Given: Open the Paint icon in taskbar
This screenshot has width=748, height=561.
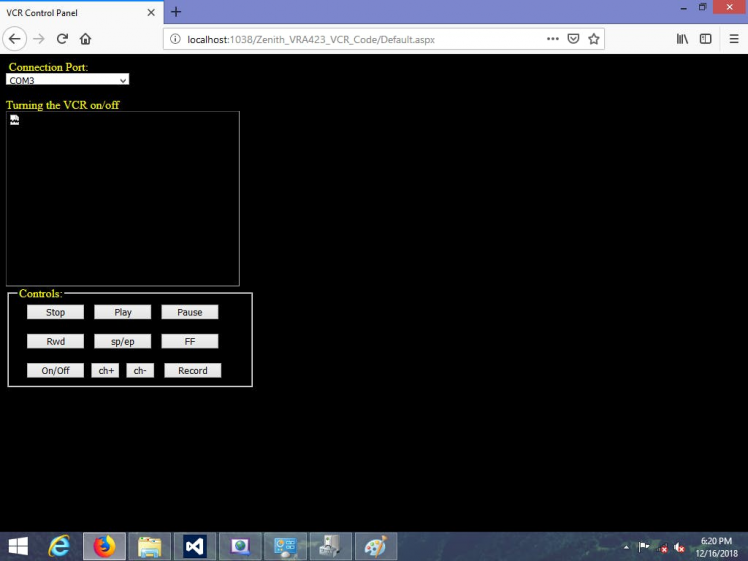Looking at the screenshot, I should click(376, 547).
